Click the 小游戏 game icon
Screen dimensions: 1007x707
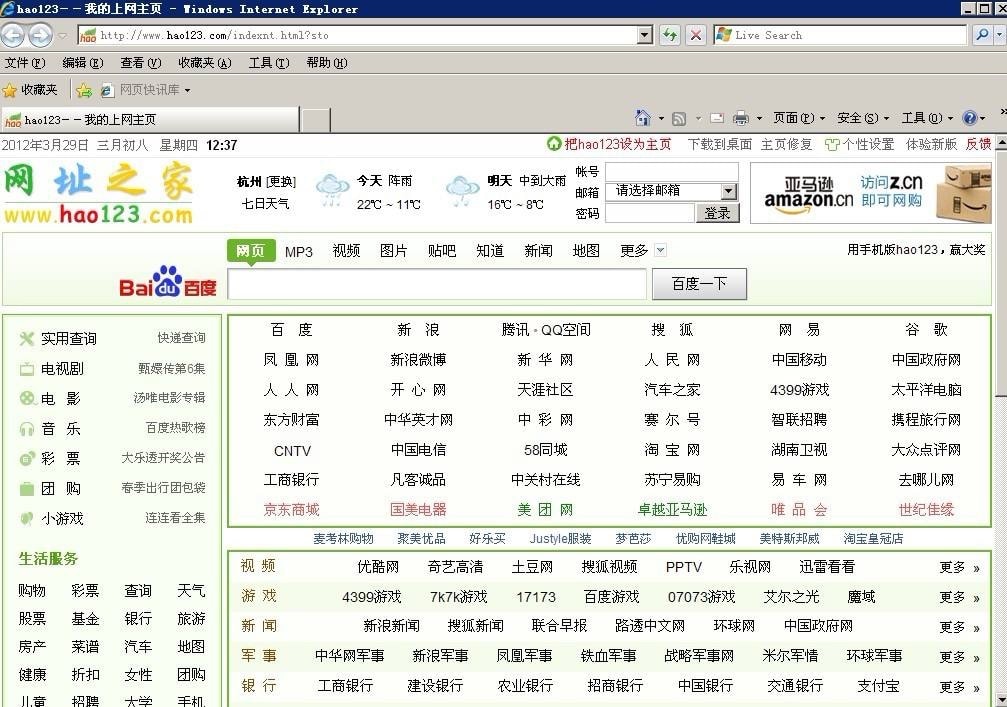[x=26, y=518]
